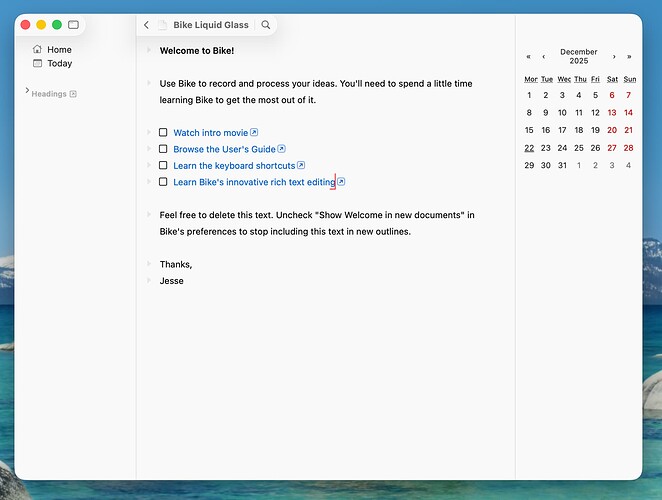
Task: Open Learn Bike's innovative rich text editing link
Action: point(253,182)
